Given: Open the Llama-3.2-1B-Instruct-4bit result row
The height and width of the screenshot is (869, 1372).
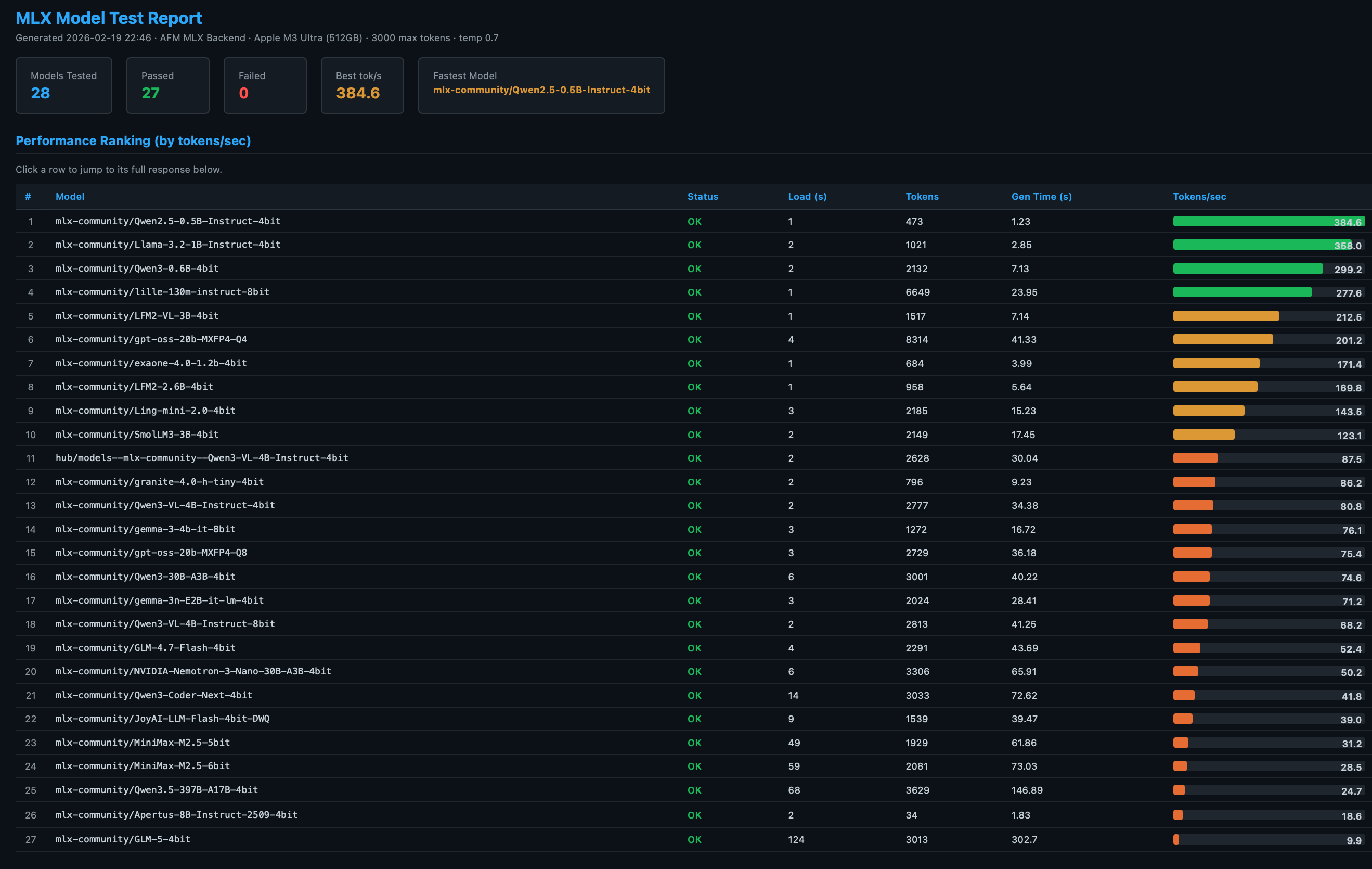Looking at the screenshot, I should click(342, 245).
